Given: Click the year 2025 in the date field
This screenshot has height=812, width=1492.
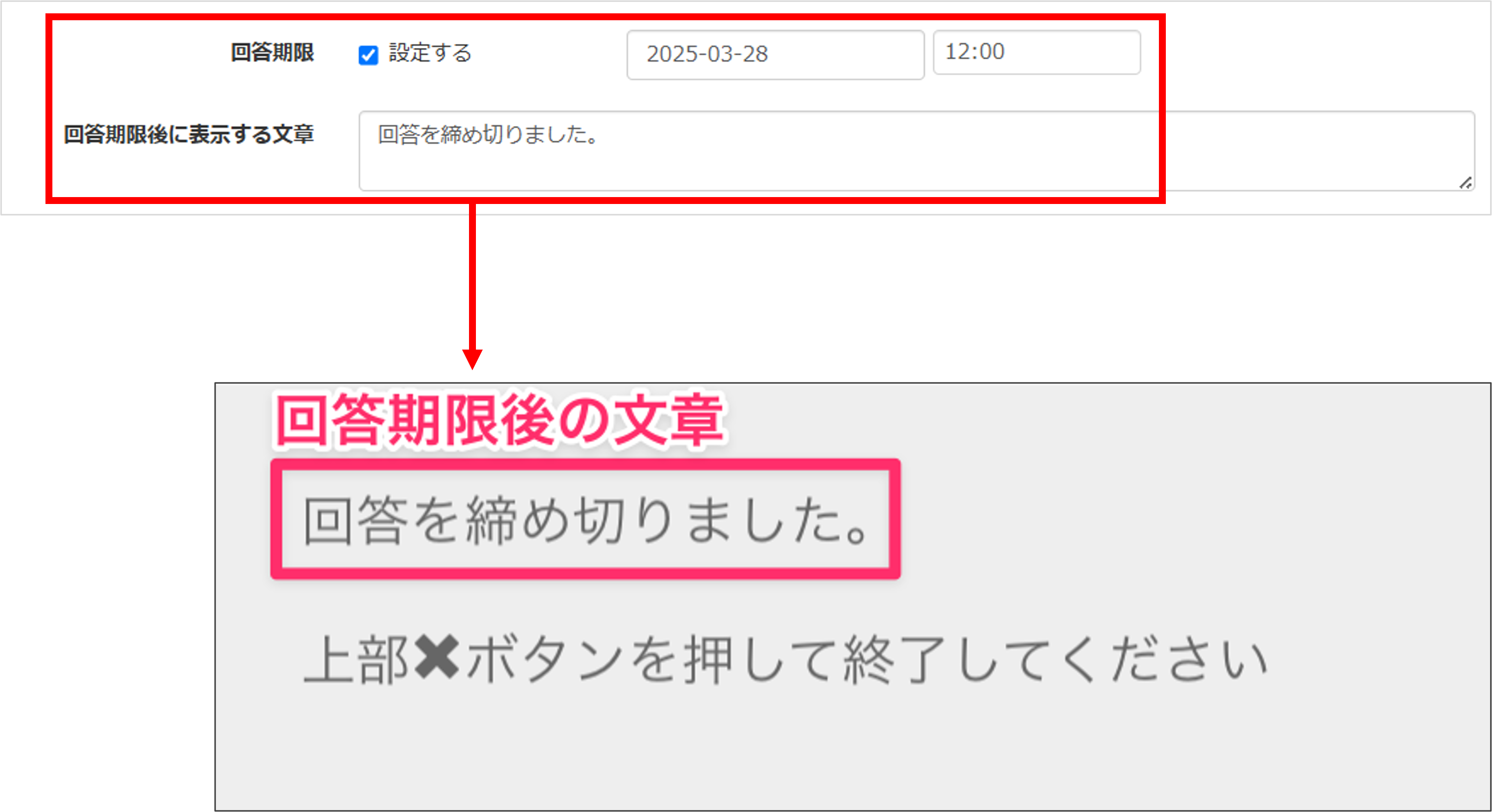Looking at the screenshot, I should pos(672,54).
